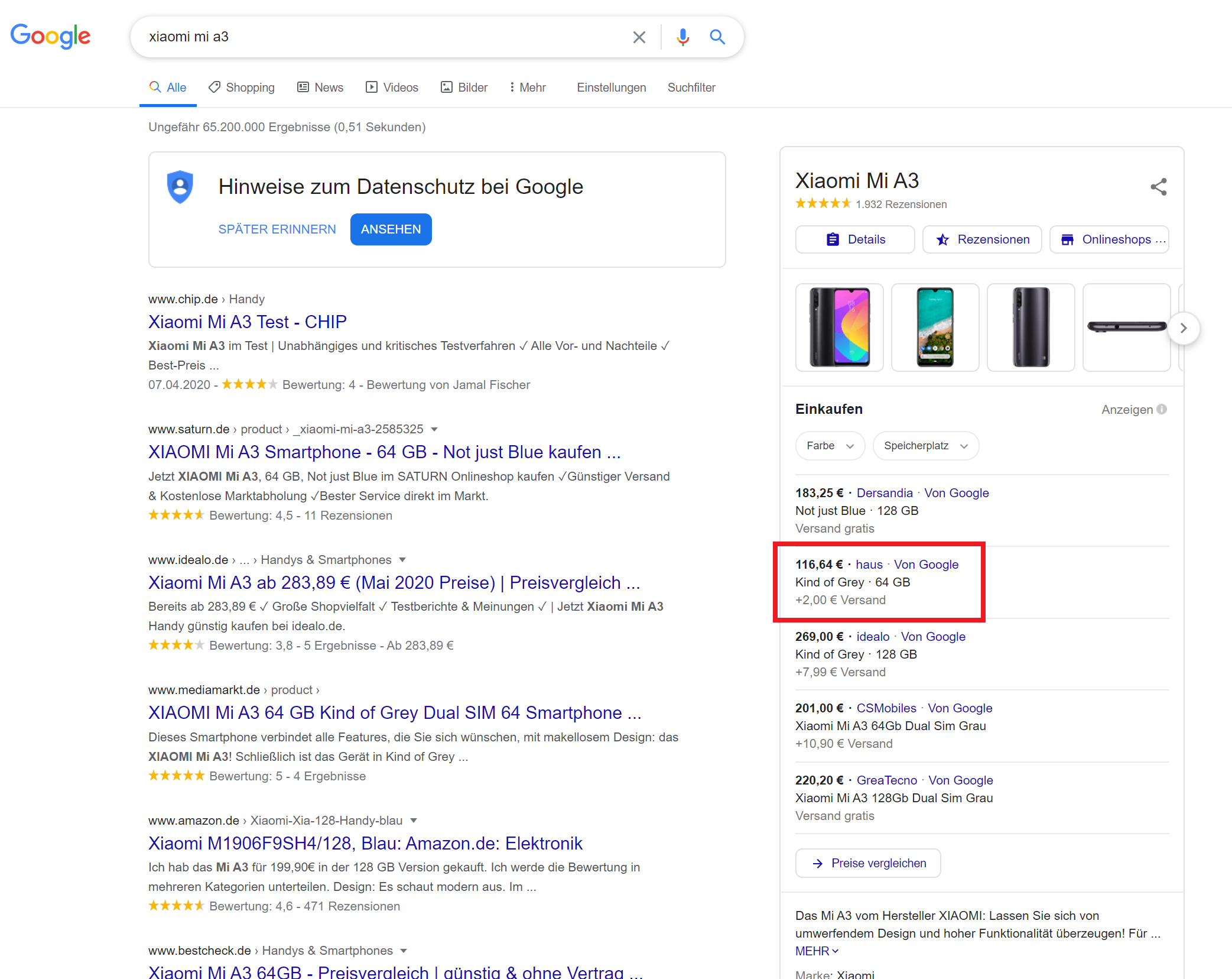Click the Anzeigen info icon

pyautogui.click(x=1162, y=409)
